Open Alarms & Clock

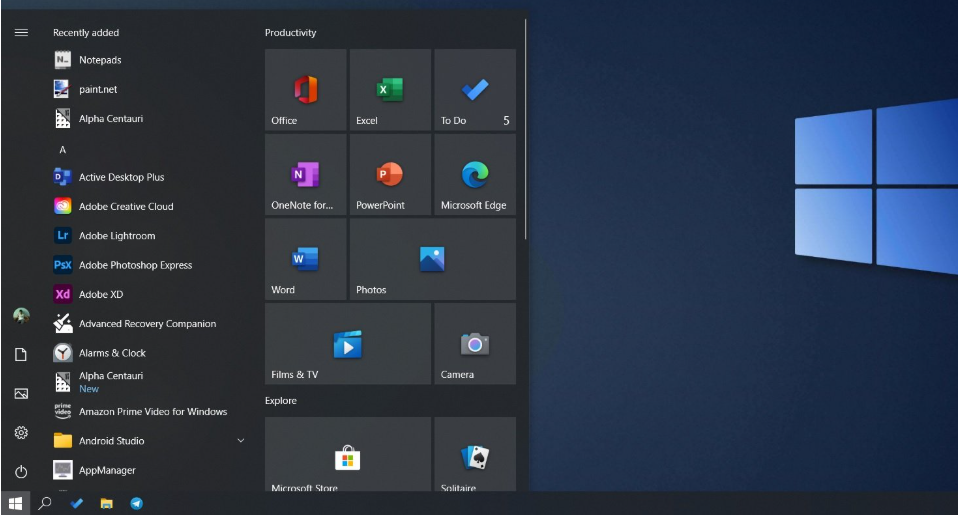(x=150, y=353)
